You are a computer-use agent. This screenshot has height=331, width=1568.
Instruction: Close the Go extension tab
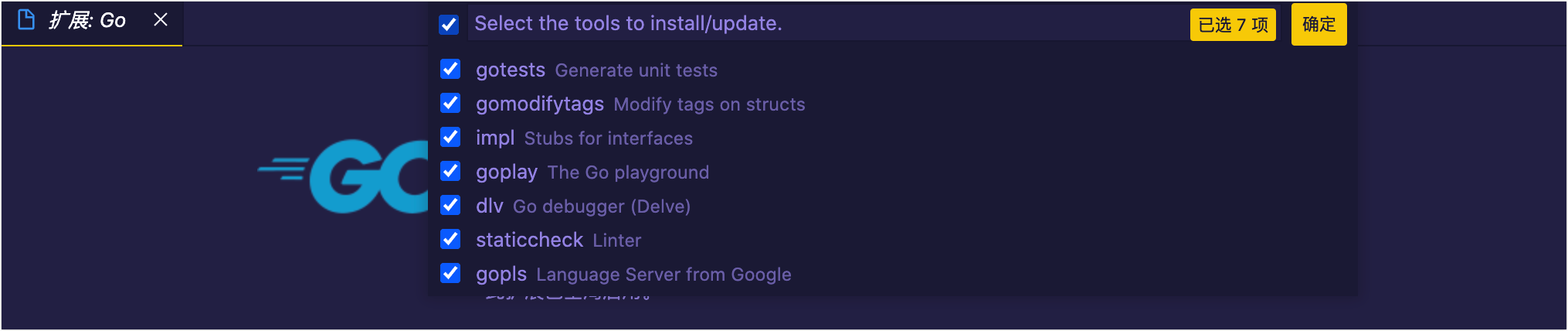point(161,20)
